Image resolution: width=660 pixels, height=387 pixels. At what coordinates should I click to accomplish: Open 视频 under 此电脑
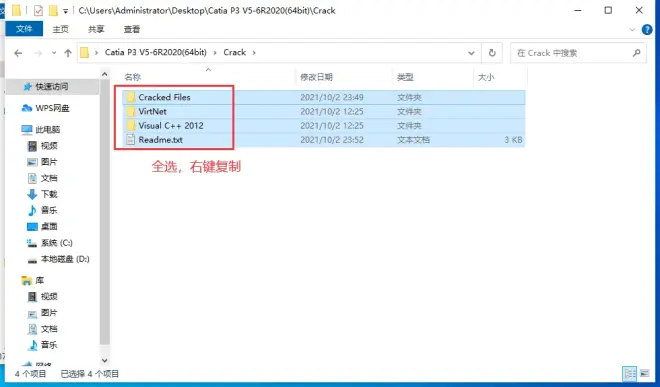pyautogui.click(x=49, y=146)
